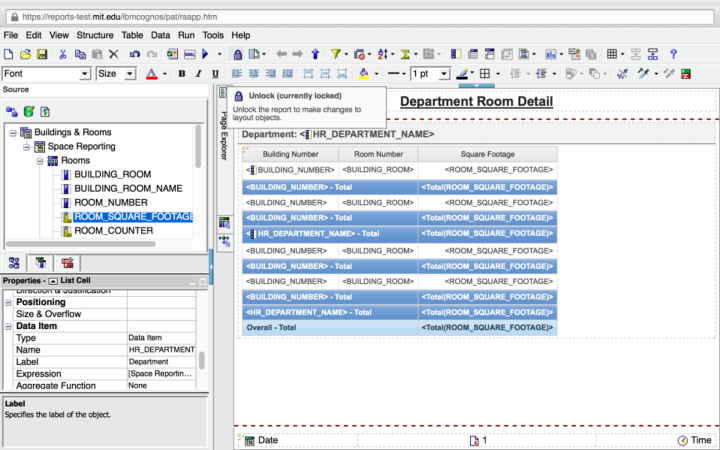Click the Save report floppy icon
The height and width of the screenshot is (450, 720).
(x=43, y=54)
